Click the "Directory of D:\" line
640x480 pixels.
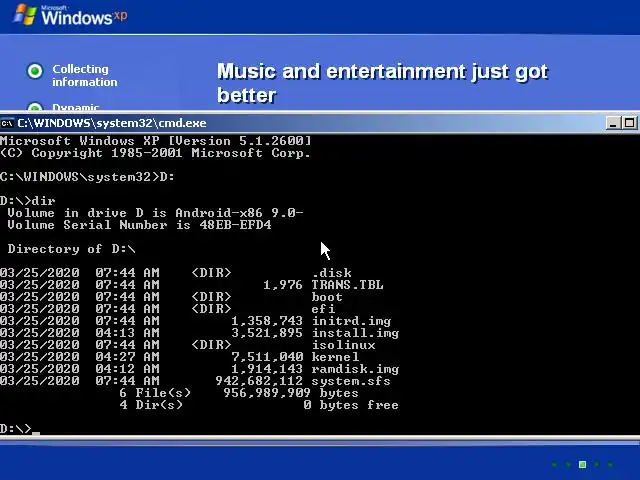[x=71, y=249]
